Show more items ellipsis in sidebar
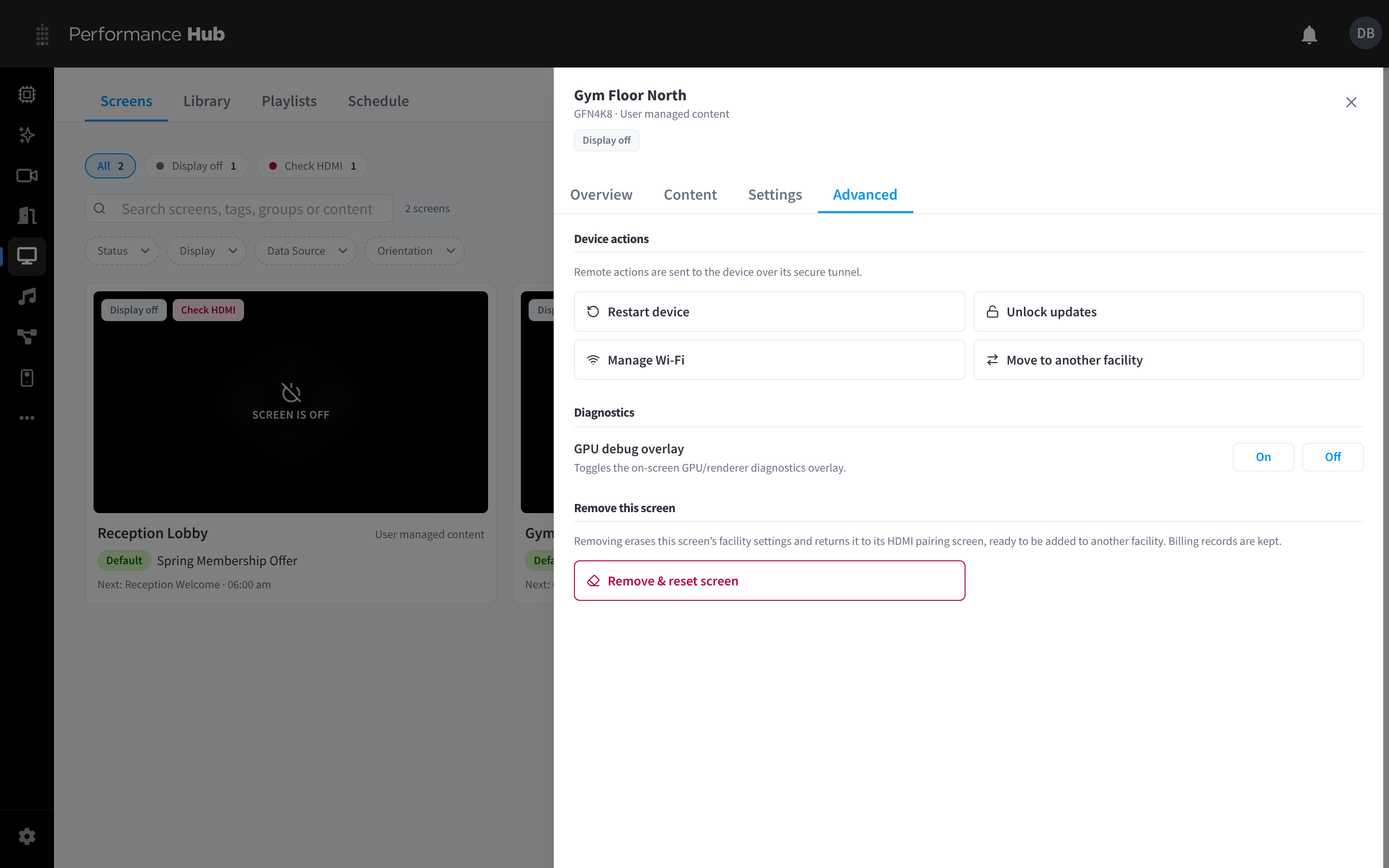The height and width of the screenshot is (868, 1389). [x=27, y=418]
